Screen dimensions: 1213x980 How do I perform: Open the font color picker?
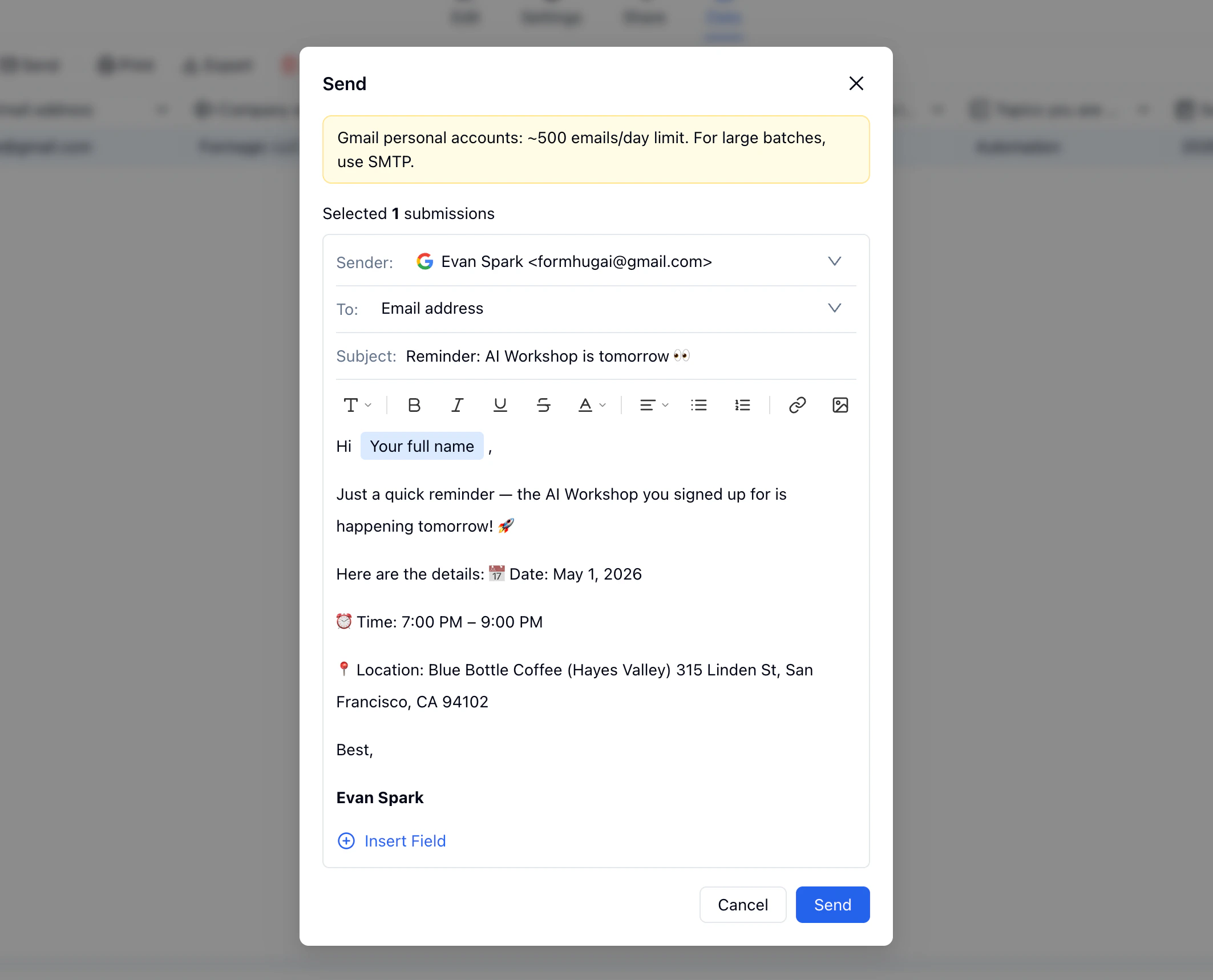coord(591,405)
